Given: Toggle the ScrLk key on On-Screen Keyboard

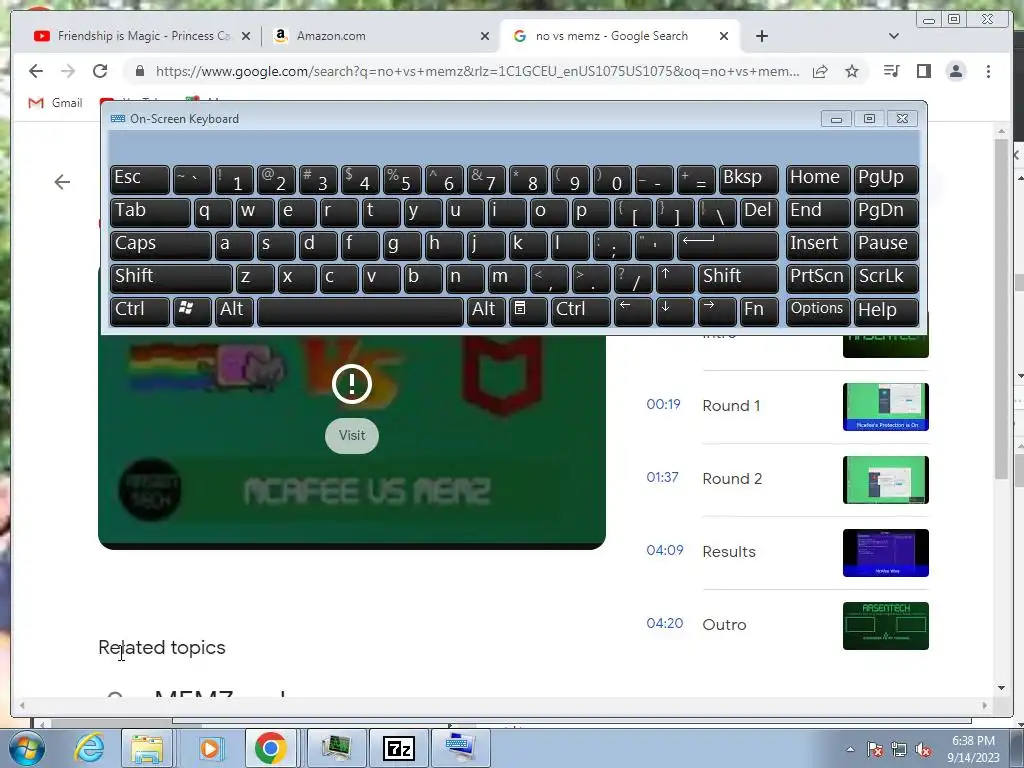Looking at the screenshot, I should (886, 278).
